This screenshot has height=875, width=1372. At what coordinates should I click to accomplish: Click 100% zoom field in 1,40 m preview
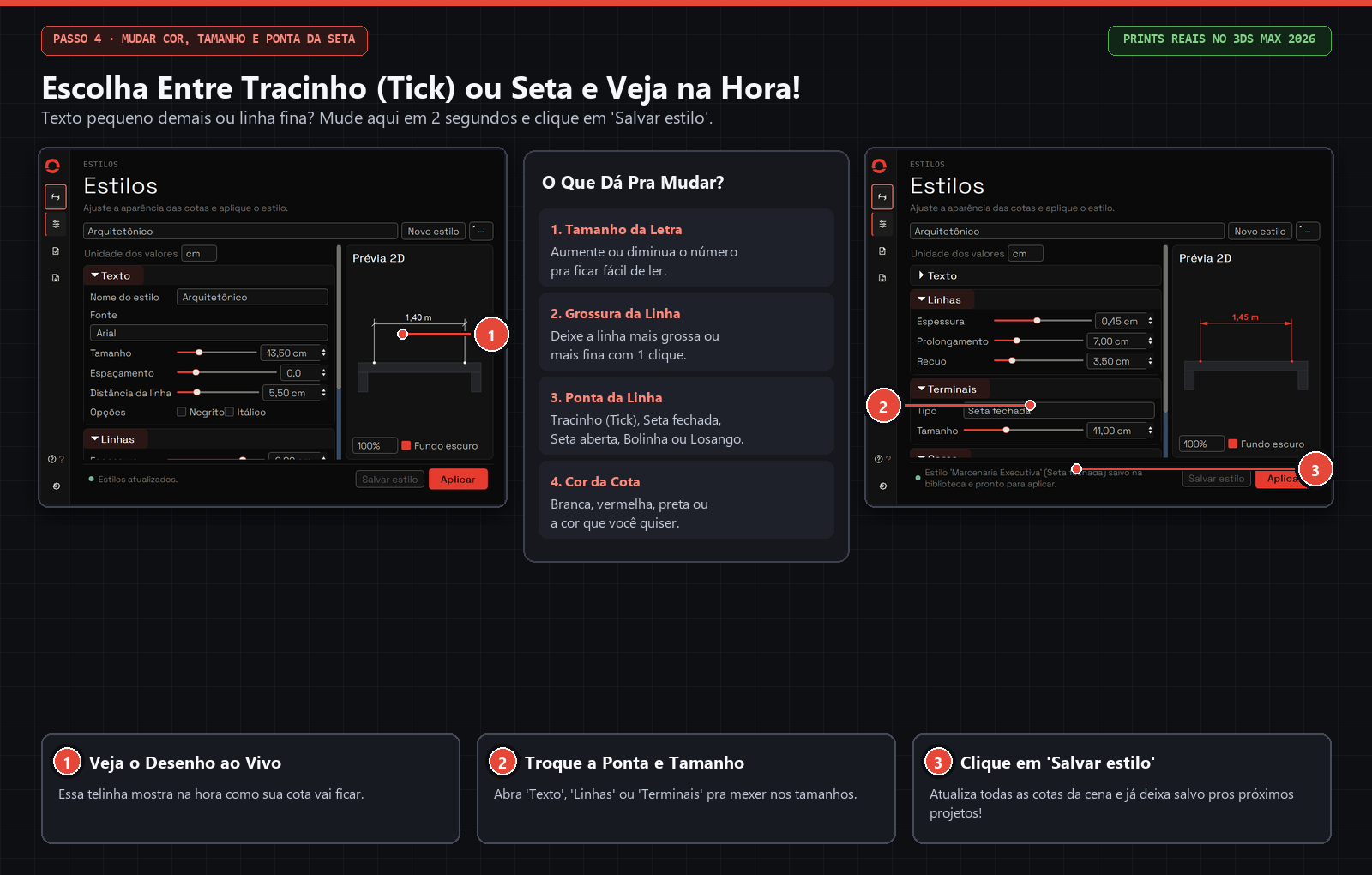375,445
